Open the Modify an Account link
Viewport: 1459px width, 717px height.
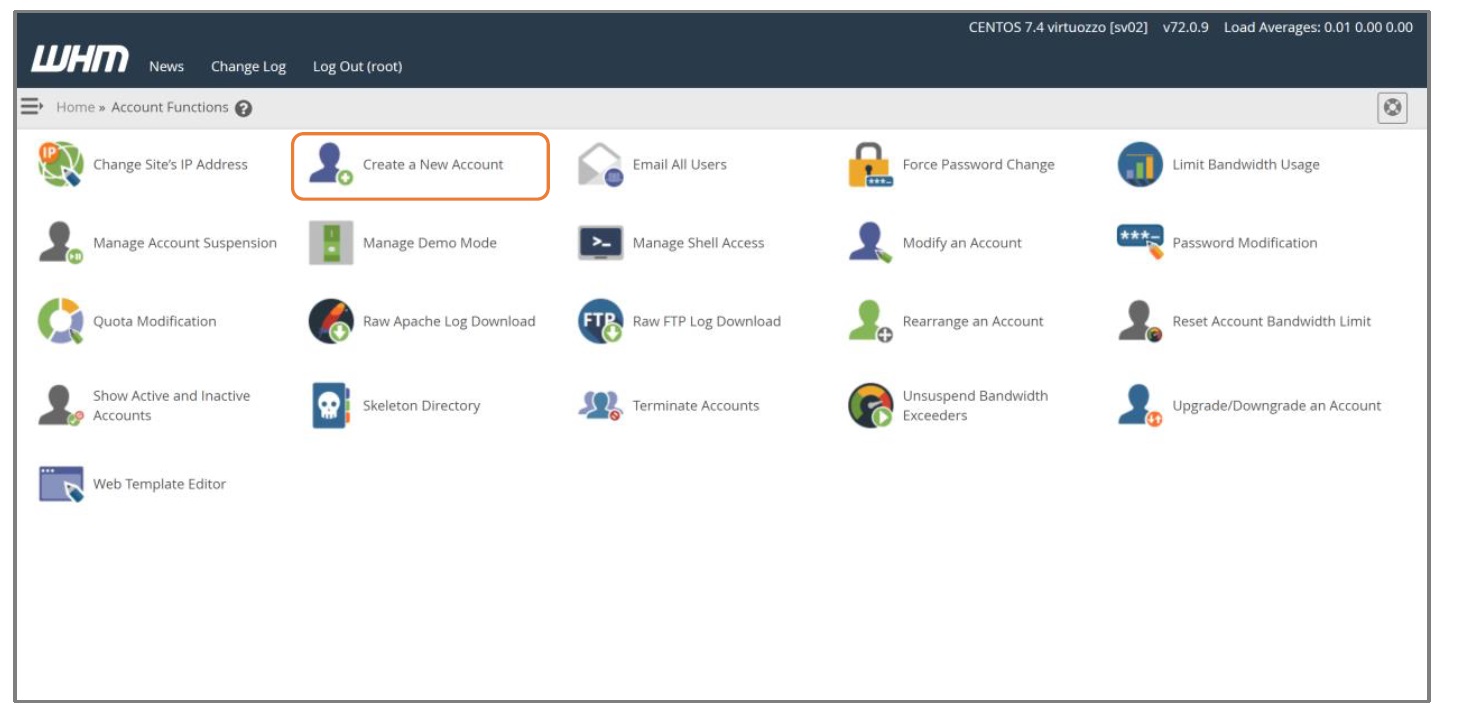pyautogui.click(x=962, y=243)
